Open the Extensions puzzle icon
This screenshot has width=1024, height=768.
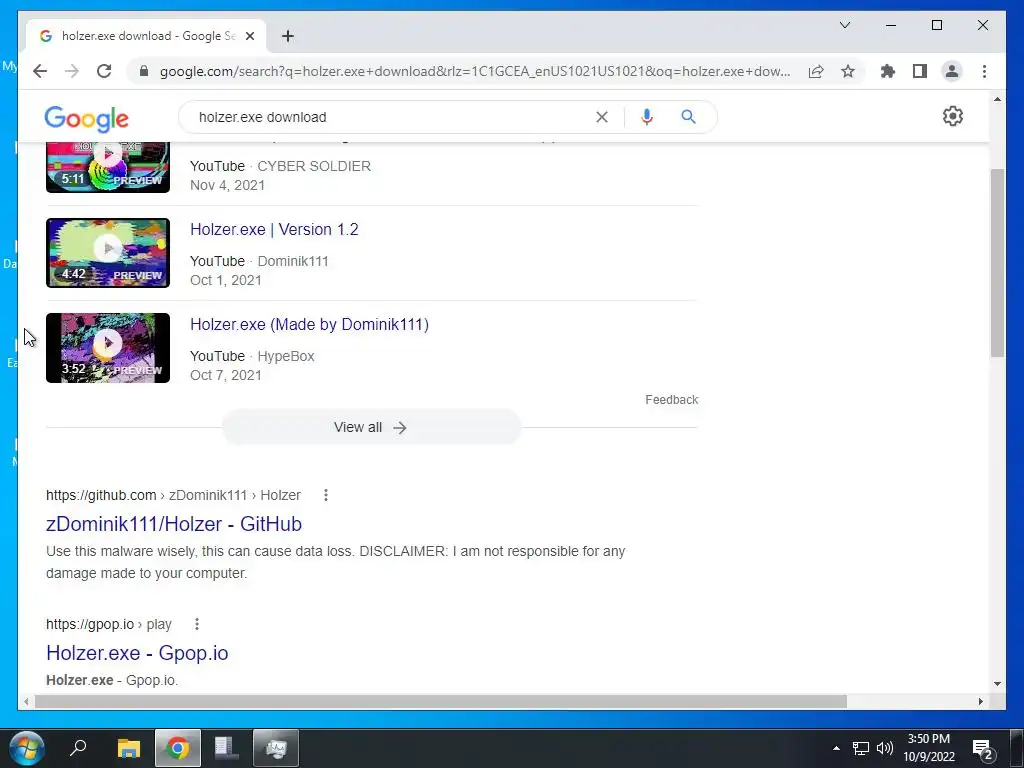click(x=888, y=71)
